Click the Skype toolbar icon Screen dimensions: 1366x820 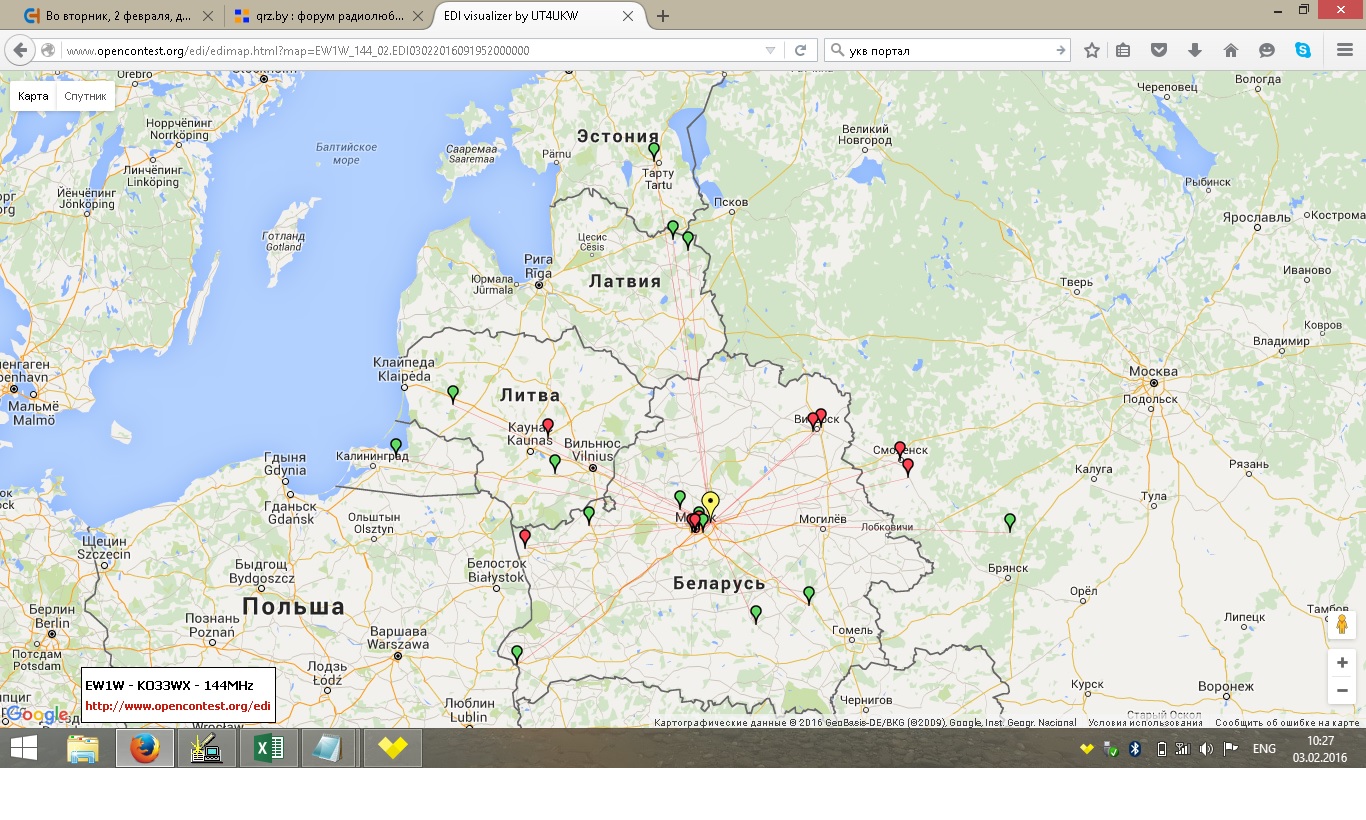pyautogui.click(x=1303, y=50)
